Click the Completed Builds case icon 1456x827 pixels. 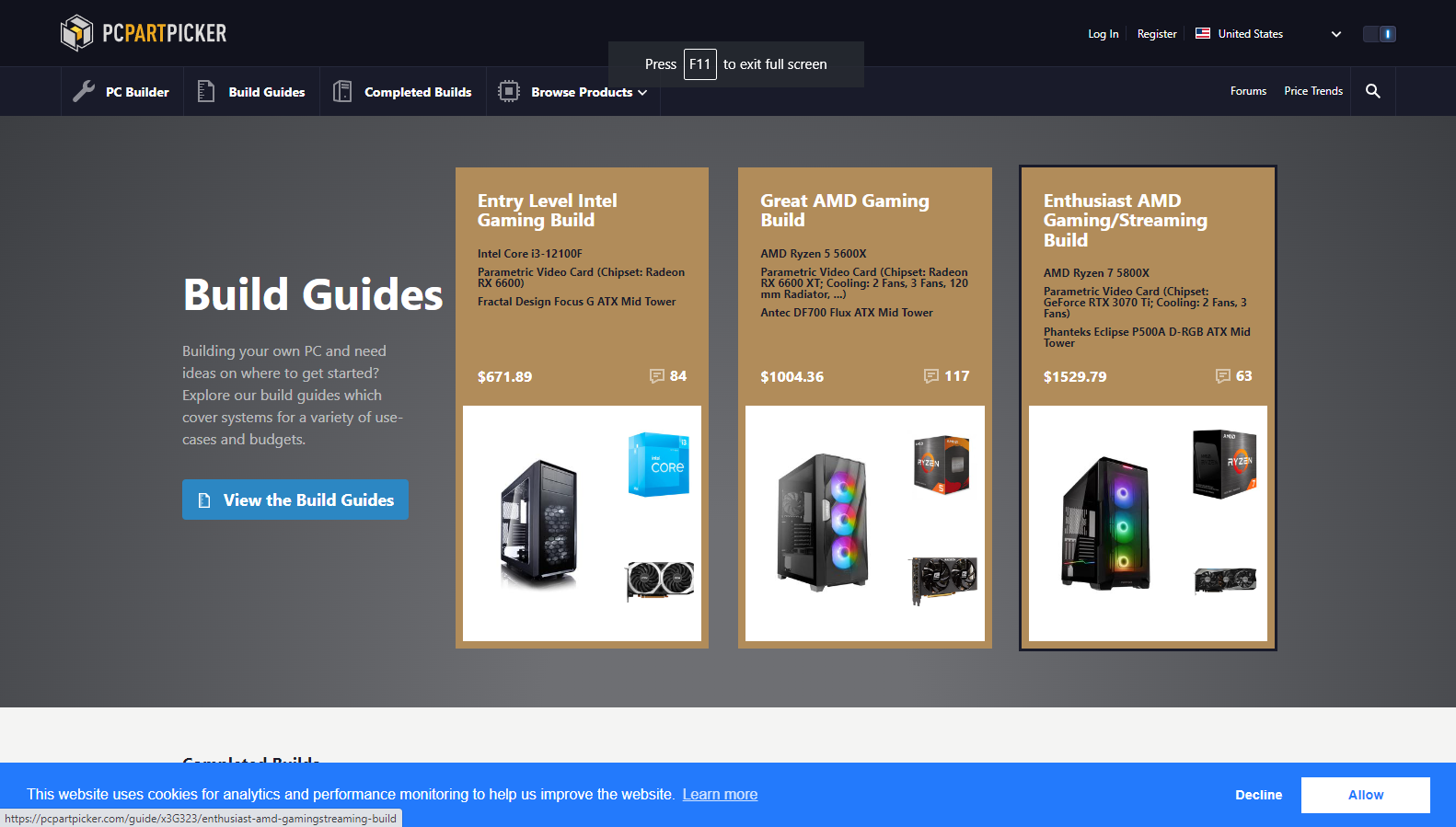342,91
